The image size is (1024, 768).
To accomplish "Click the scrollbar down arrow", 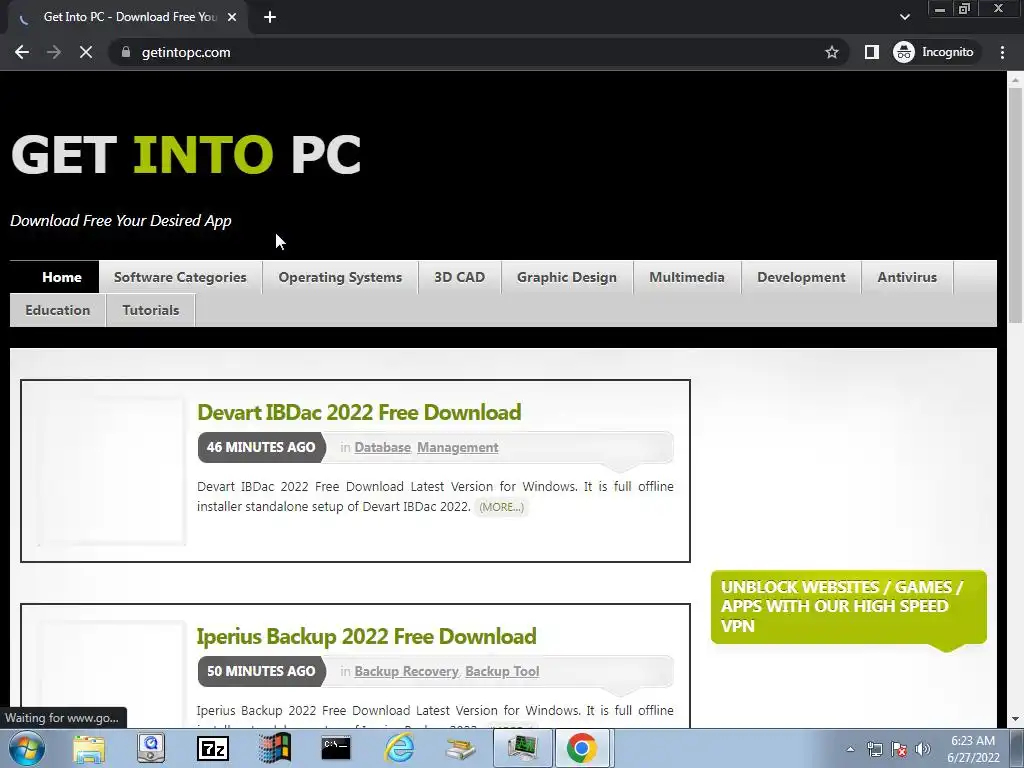I will (1015, 720).
